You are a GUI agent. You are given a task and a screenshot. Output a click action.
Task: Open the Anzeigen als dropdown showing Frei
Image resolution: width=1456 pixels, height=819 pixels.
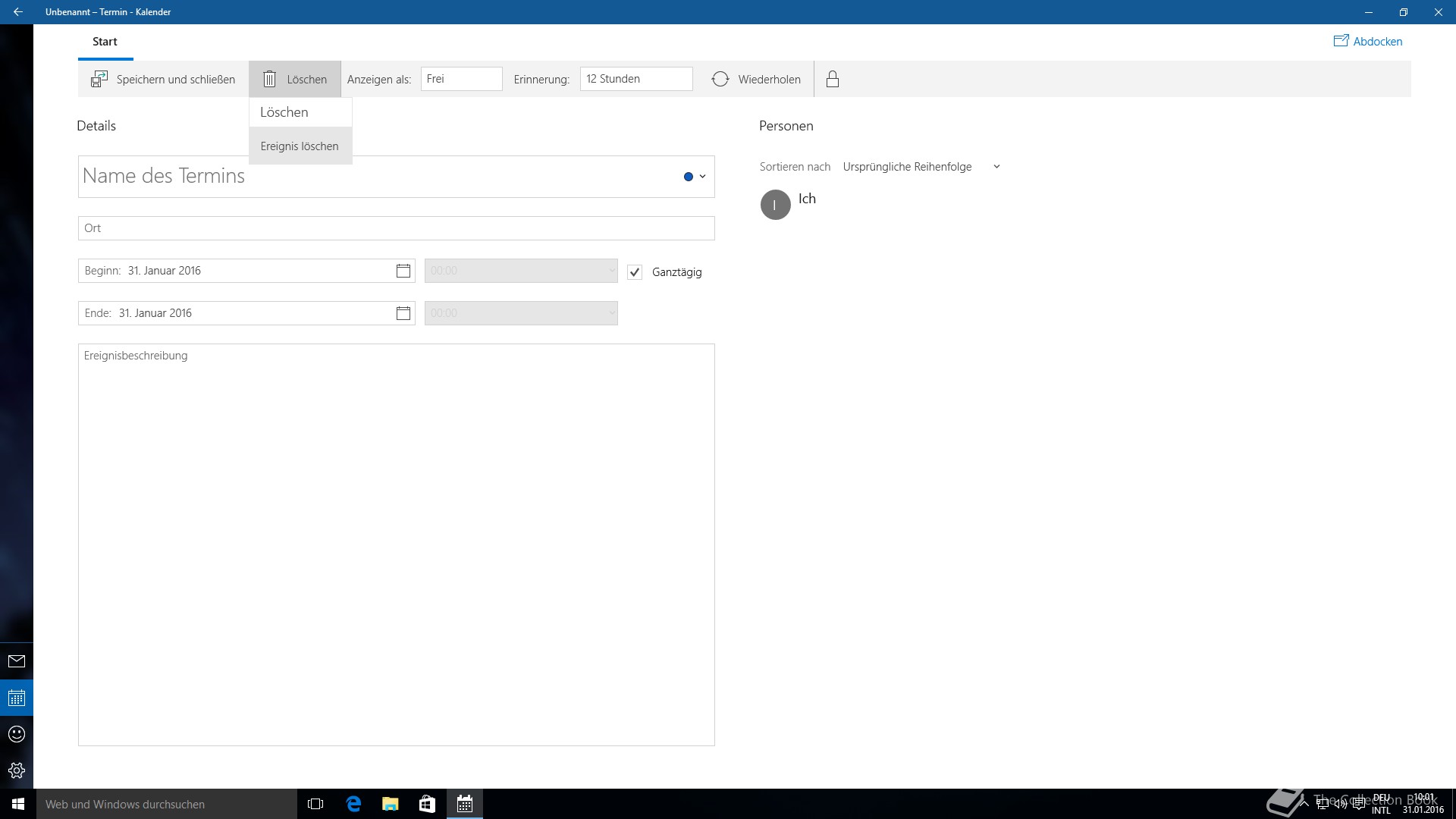click(461, 79)
